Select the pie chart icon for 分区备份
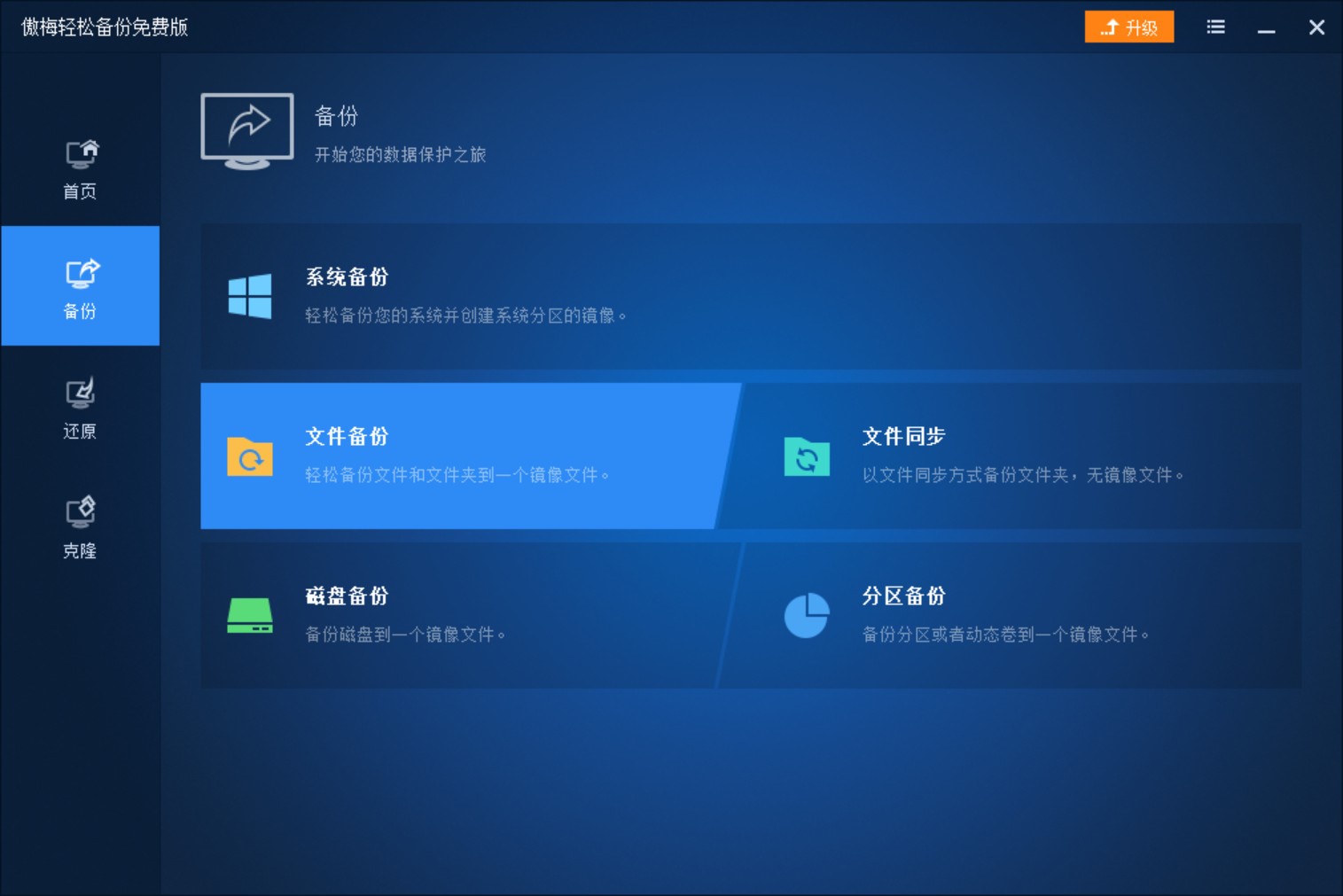1343x896 pixels. pyautogui.click(x=807, y=615)
